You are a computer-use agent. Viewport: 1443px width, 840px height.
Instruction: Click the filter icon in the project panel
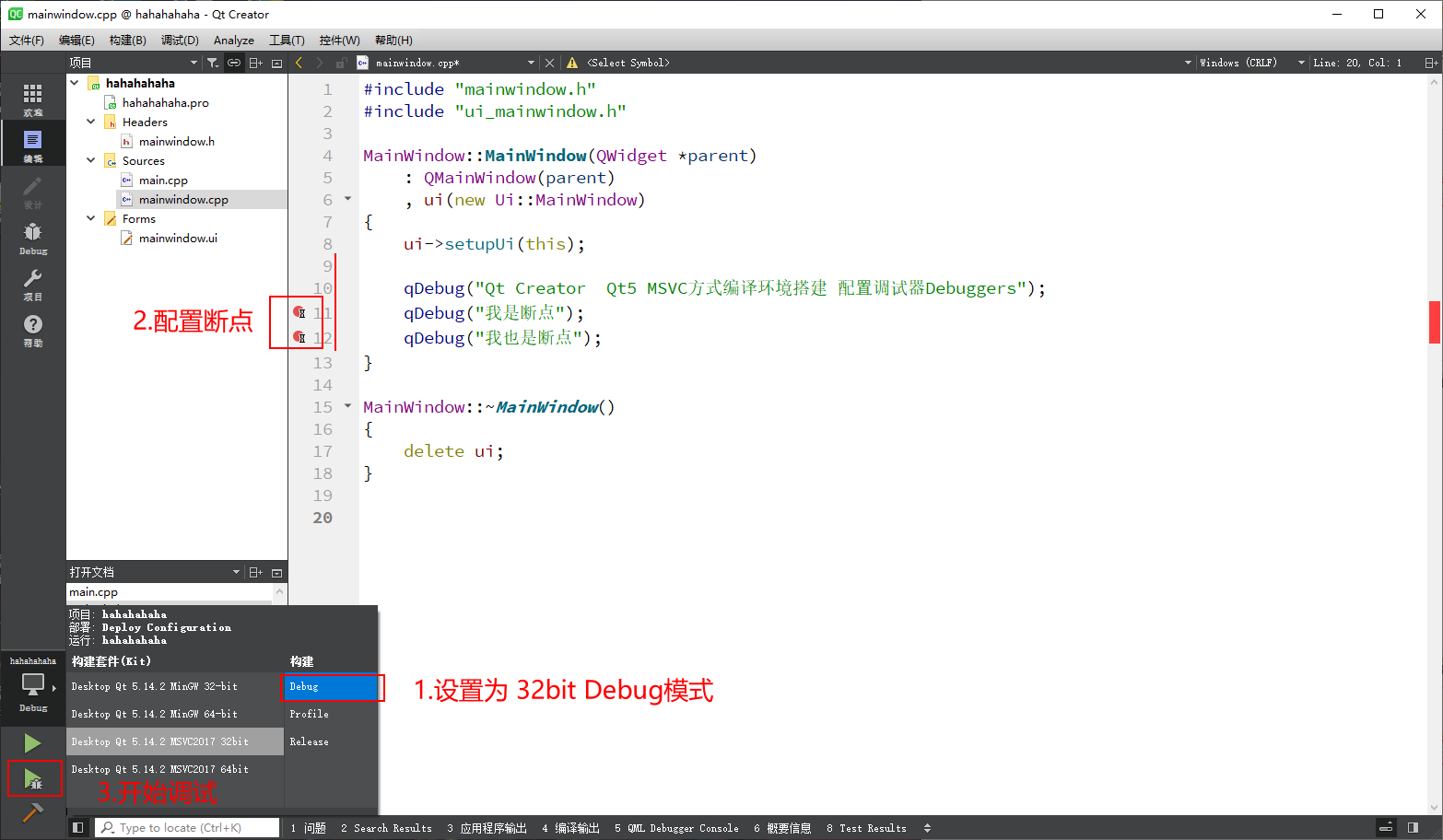coord(212,62)
